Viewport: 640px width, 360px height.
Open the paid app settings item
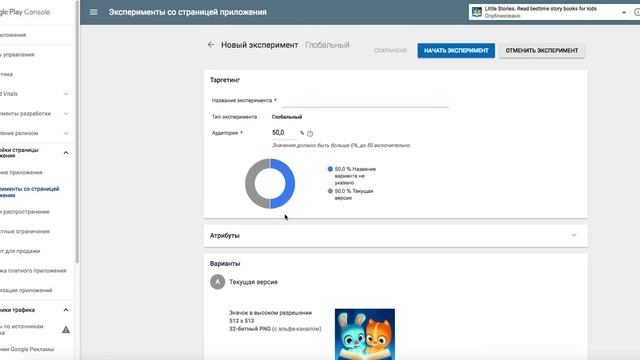point(33,270)
